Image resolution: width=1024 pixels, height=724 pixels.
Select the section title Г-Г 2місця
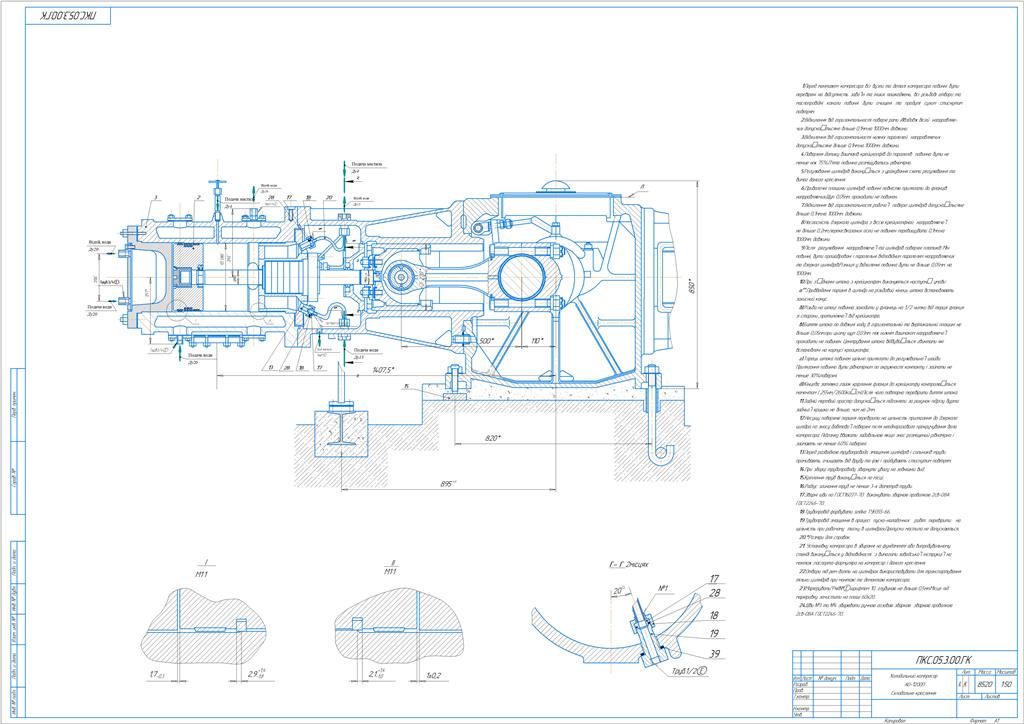[x=629, y=564]
